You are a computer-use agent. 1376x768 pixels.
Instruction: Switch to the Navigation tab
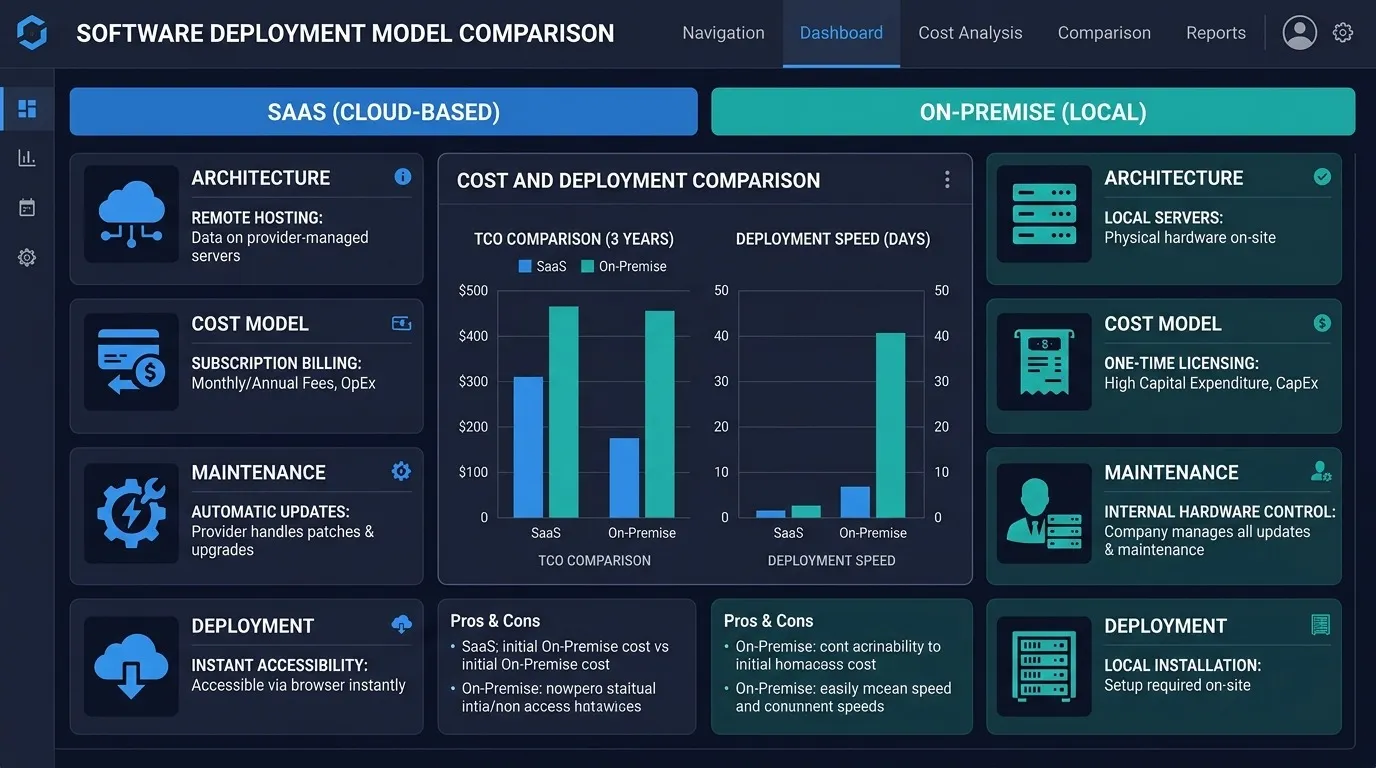(723, 33)
